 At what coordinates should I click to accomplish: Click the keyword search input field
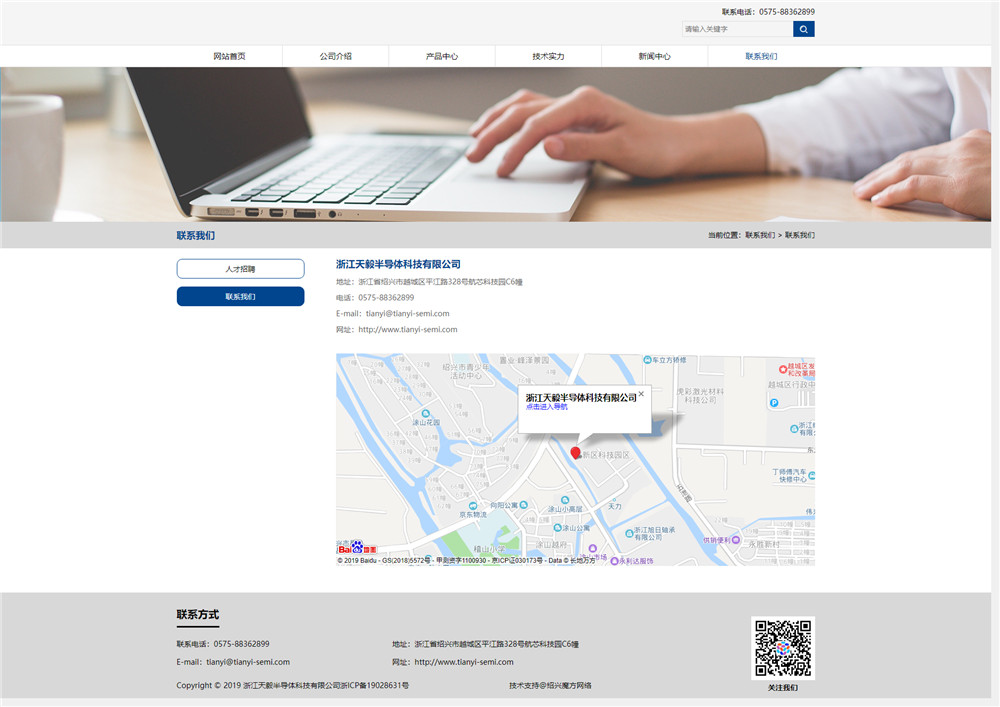click(737, 28)
